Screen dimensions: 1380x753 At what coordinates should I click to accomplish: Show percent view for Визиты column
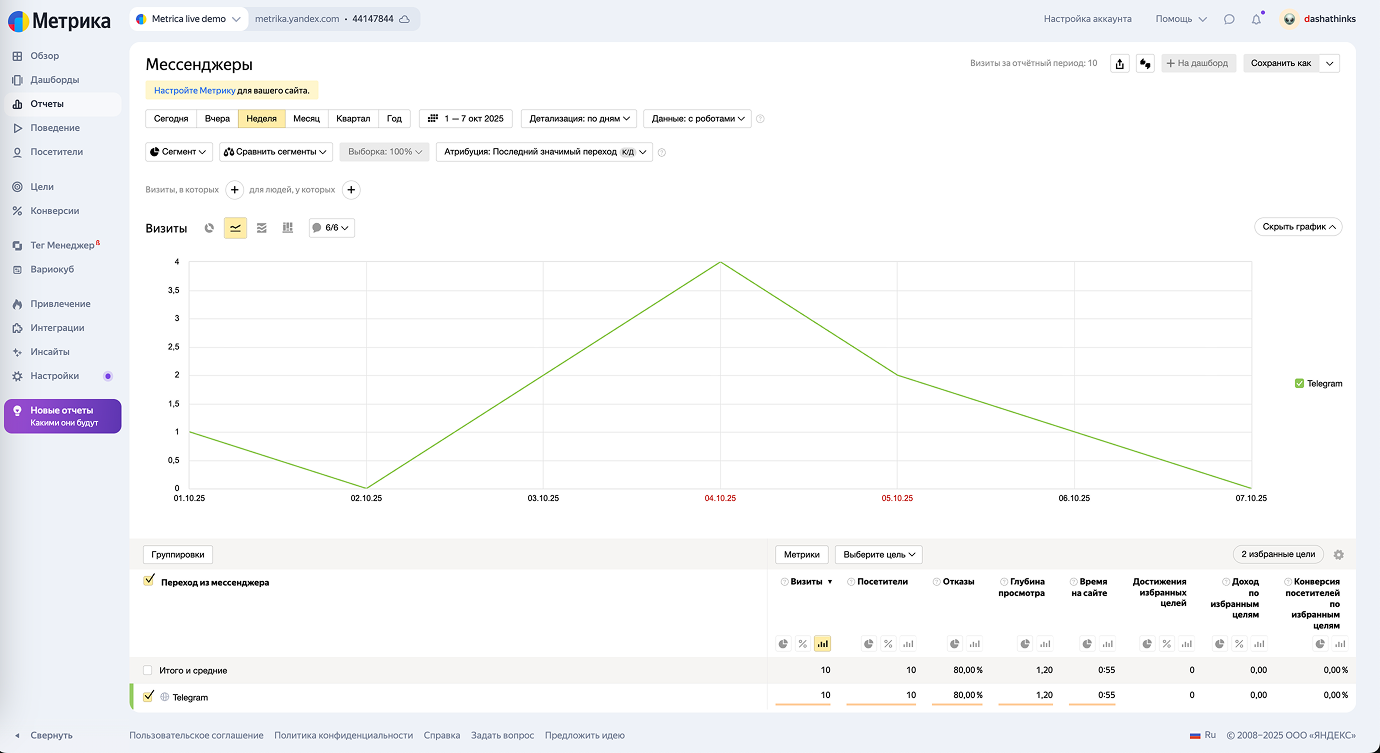(802, 644)
